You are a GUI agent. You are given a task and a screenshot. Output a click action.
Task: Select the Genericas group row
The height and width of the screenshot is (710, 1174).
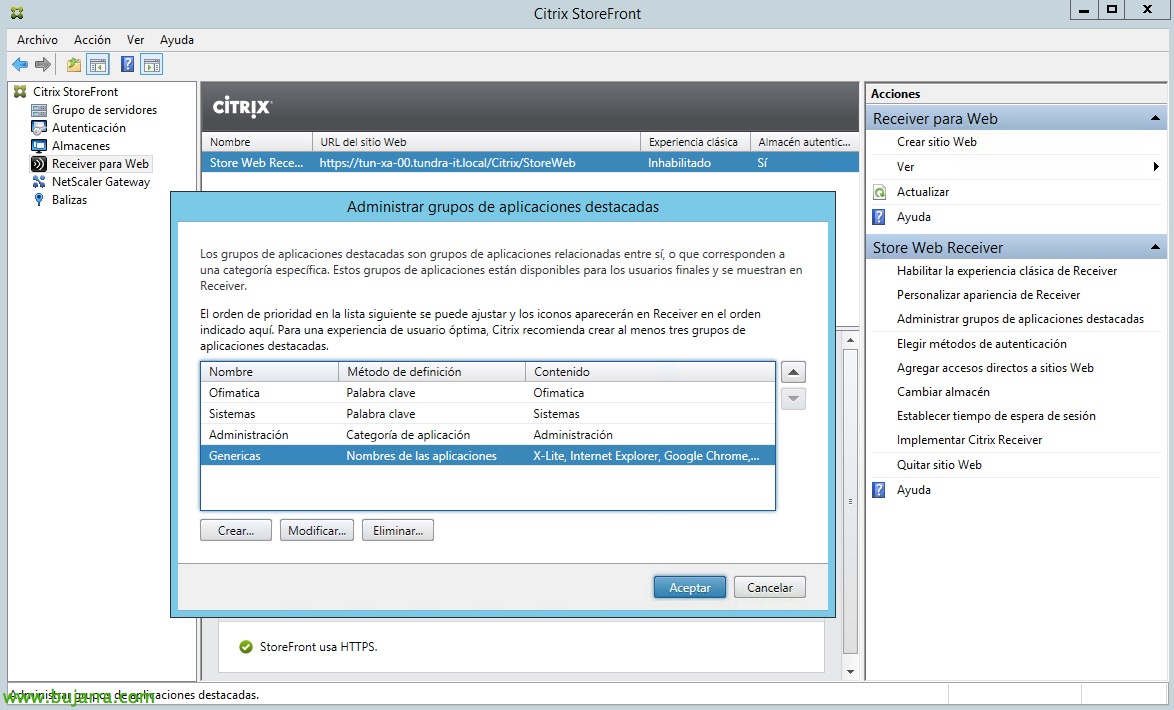click(487, 455)
